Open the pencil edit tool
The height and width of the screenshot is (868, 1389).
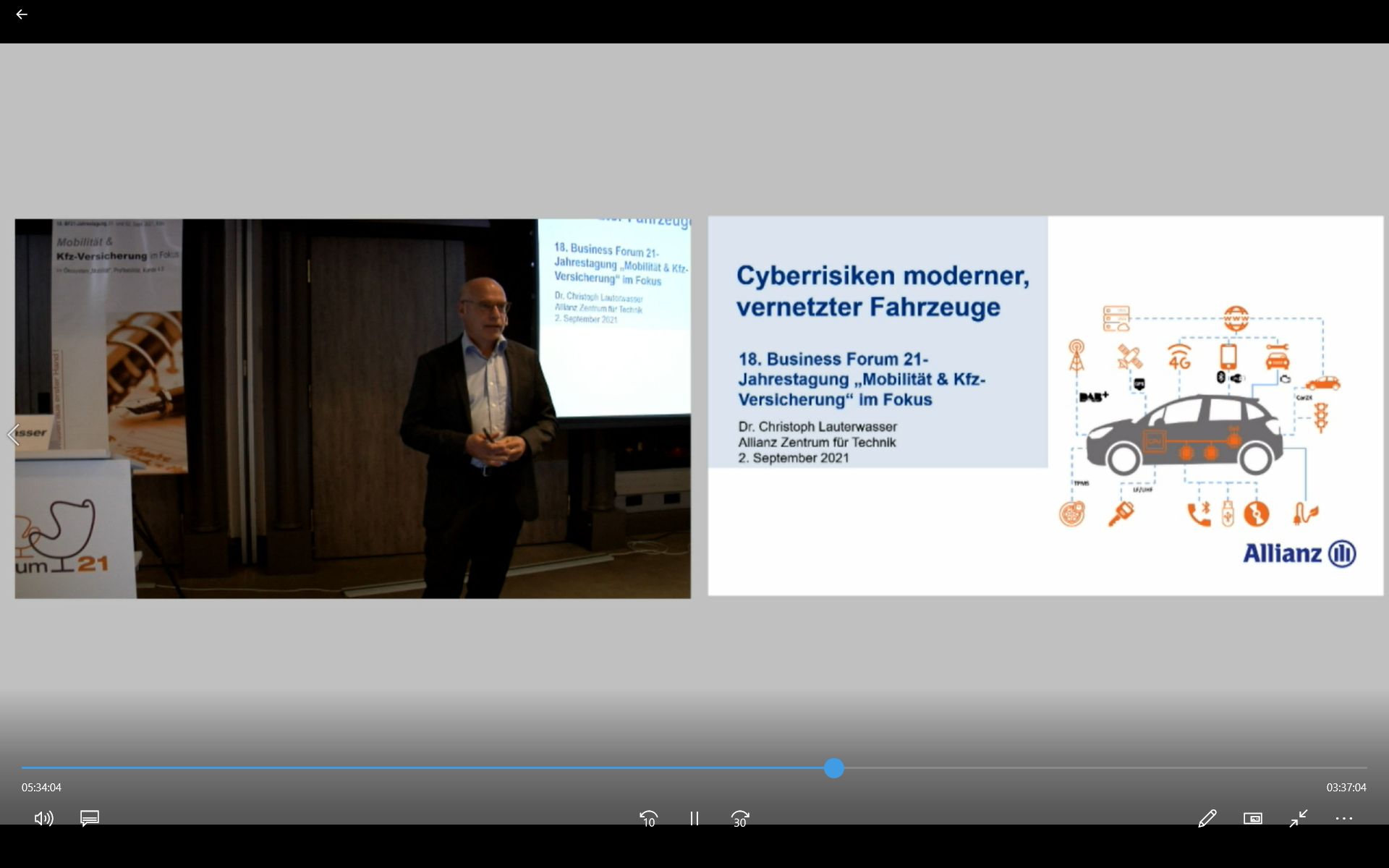pyautogui.click(x=1207, y=818)
